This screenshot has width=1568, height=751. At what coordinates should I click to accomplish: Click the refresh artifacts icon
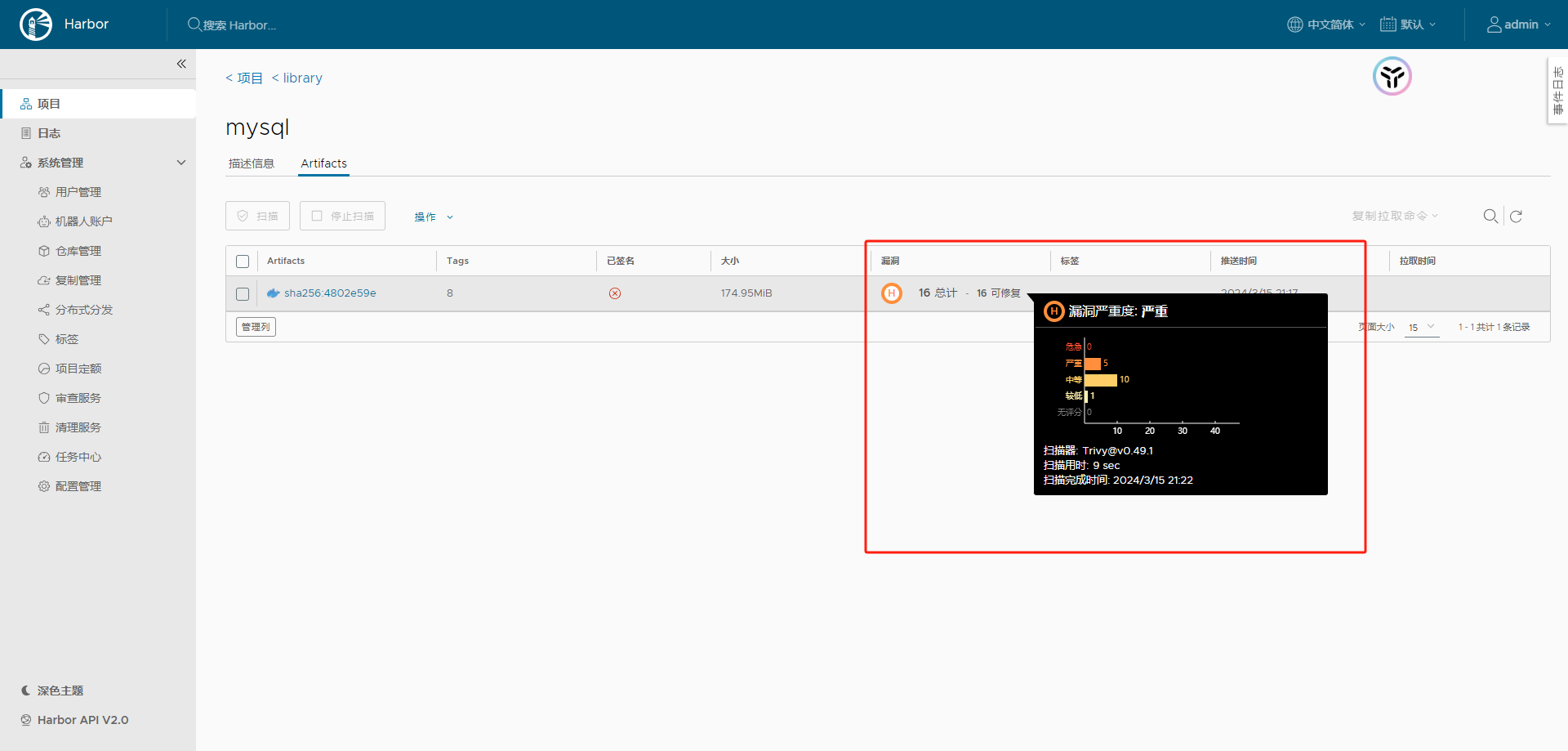pos(1516,217)
